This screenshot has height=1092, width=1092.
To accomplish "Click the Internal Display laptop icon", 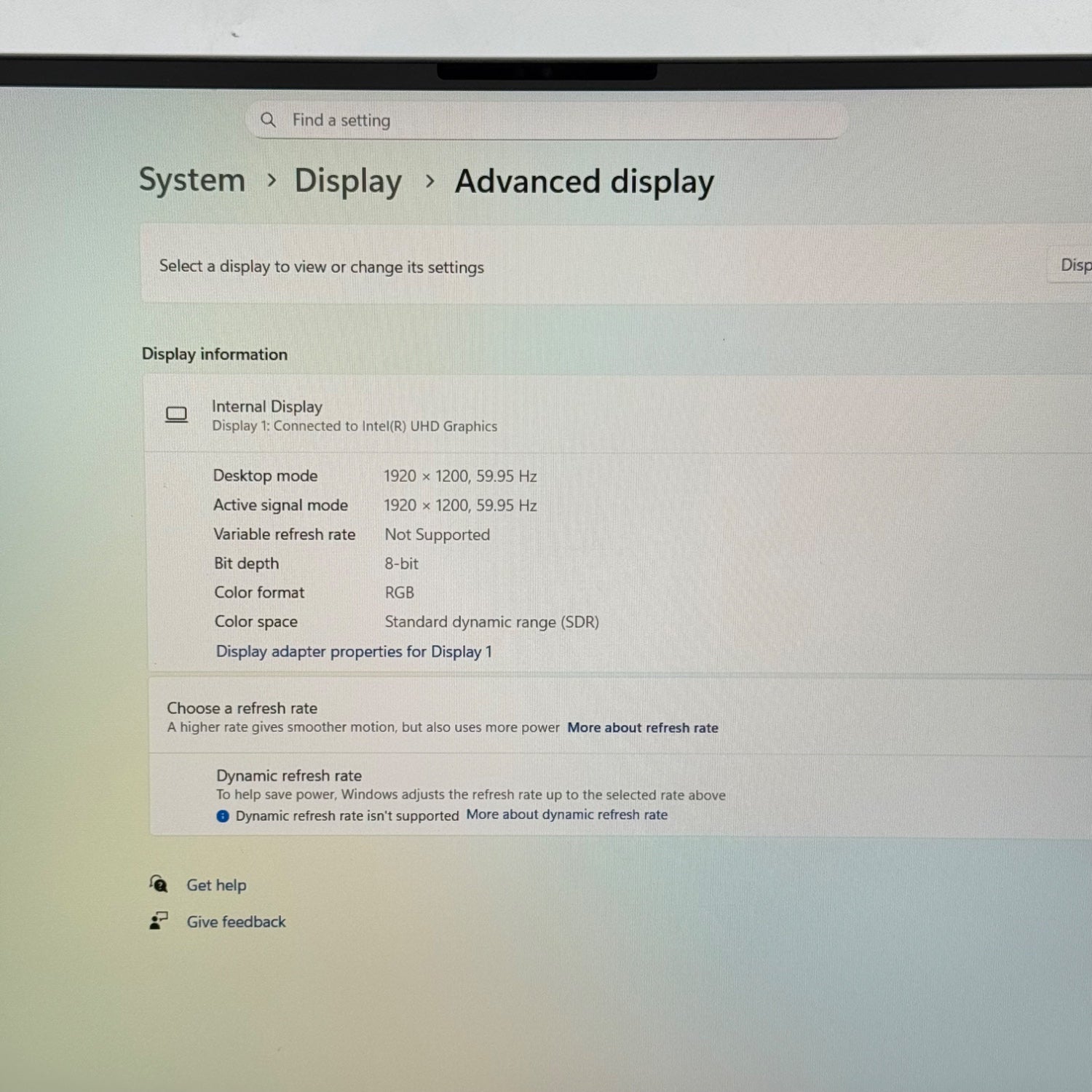I will 176,415.
